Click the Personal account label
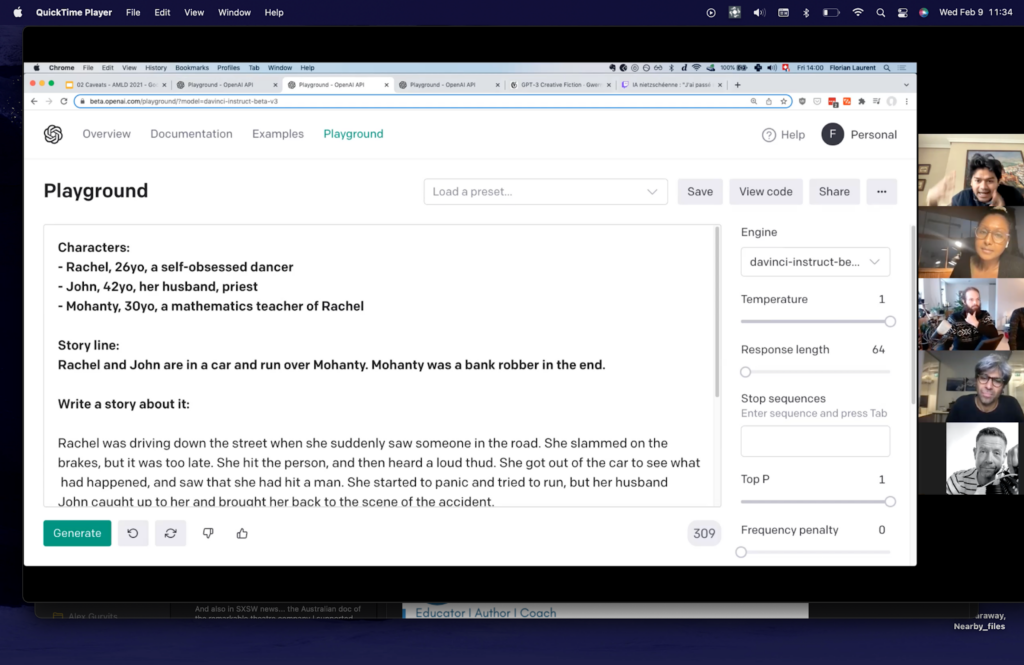The width and height of the screenshot is (1024, 665). [874, 135]
